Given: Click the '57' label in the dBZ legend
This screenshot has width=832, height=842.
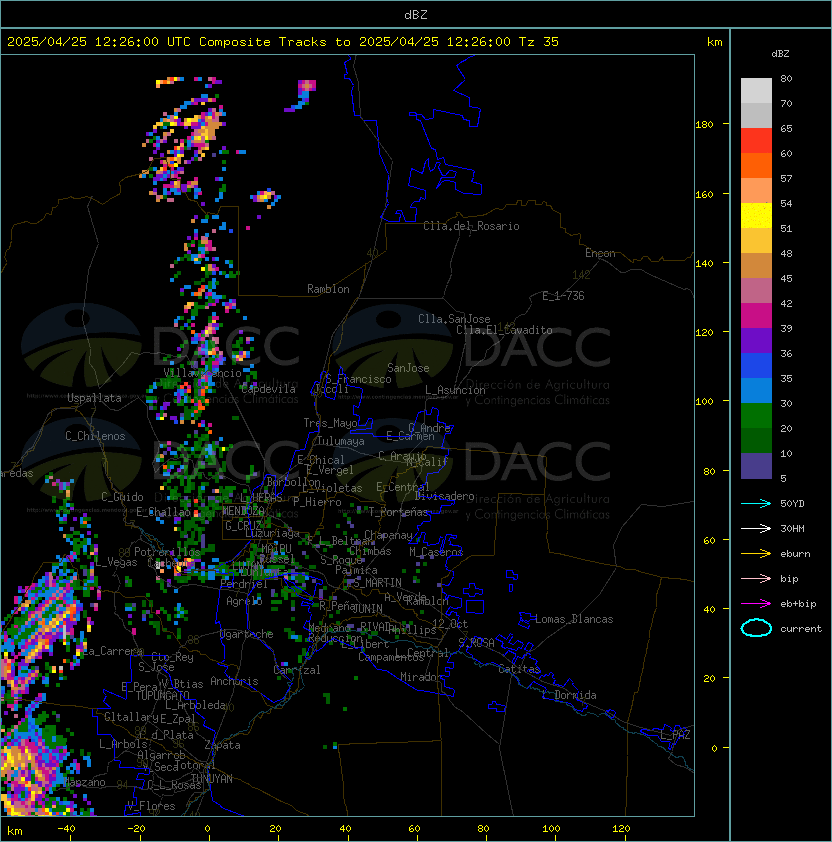Looking at the screenshot, I should tap(786, 179).
